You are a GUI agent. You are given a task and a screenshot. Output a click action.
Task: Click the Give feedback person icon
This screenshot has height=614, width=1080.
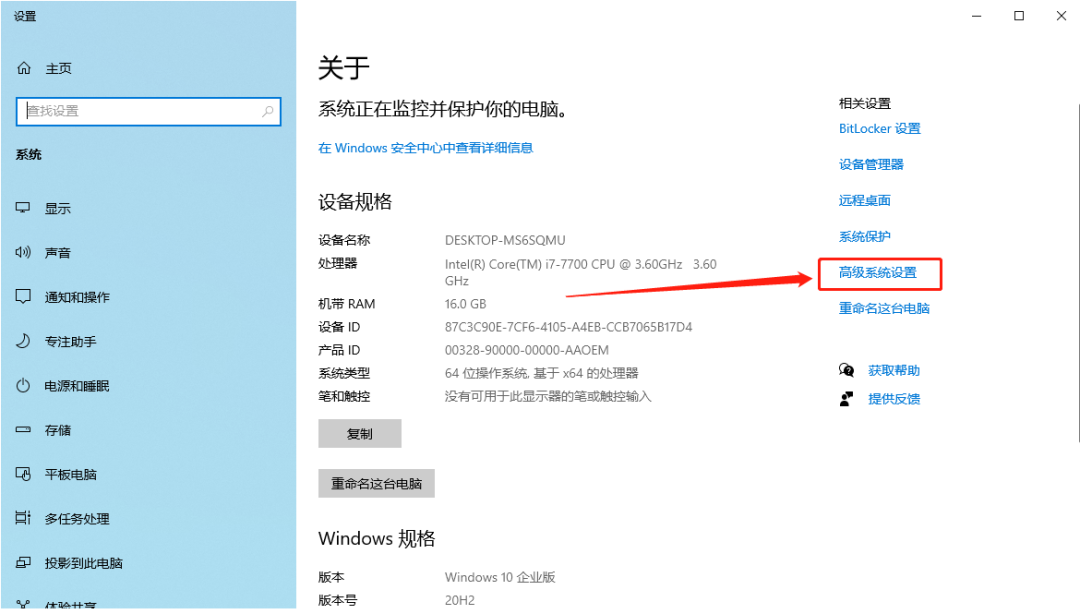[847, 399]
